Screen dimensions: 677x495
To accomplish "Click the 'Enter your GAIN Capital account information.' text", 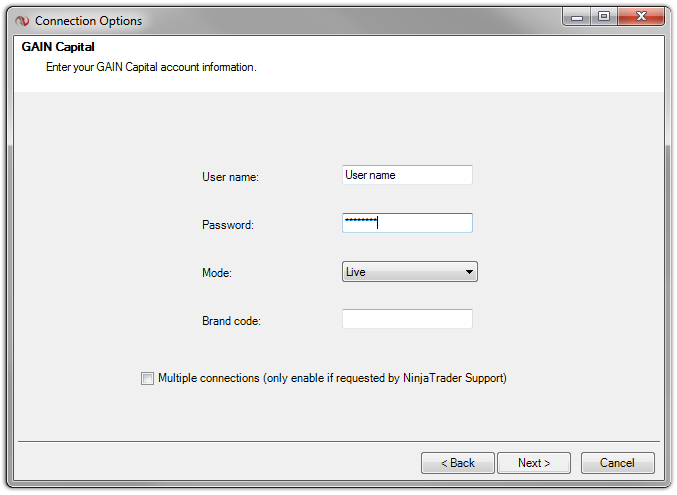I will click(151, 67).
